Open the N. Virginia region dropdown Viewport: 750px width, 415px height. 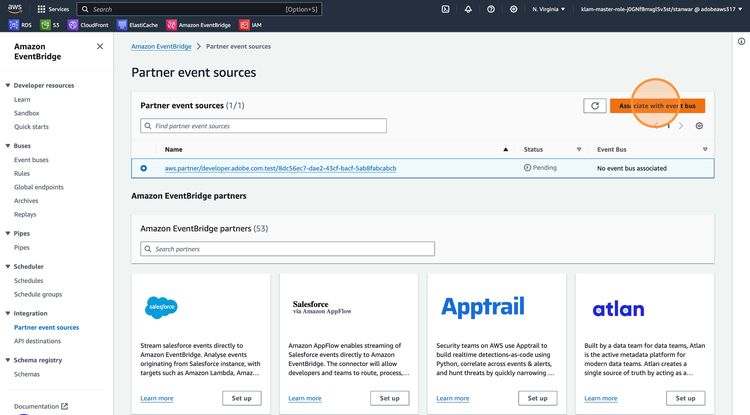(548, 9)
